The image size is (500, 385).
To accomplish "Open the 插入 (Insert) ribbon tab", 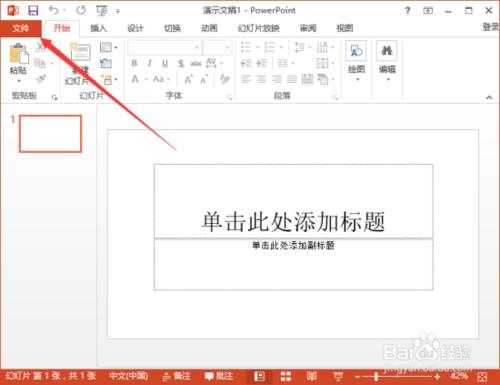I will [x=99, y=28].
